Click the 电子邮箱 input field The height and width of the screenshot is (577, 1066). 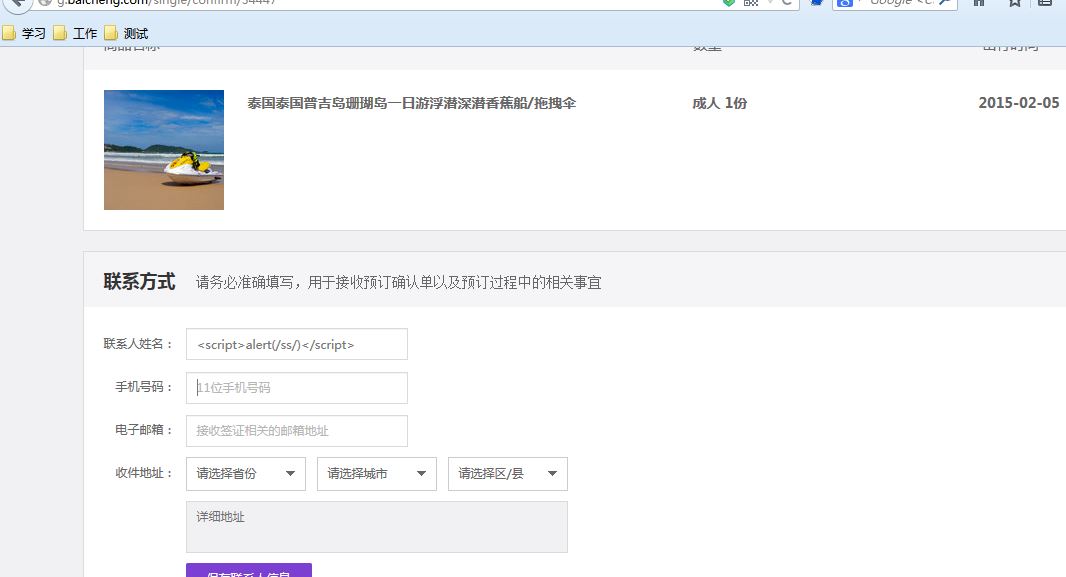pyautogui.click(x=297, y=431)
